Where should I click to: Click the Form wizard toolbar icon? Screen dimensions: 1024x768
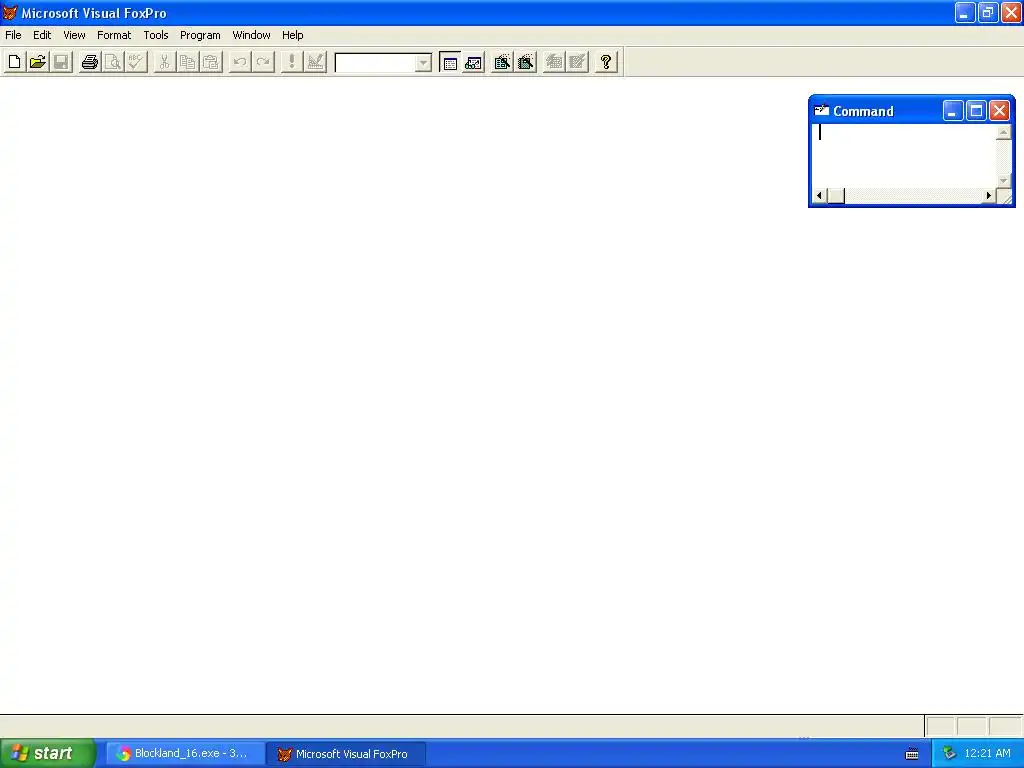(502, 62)
